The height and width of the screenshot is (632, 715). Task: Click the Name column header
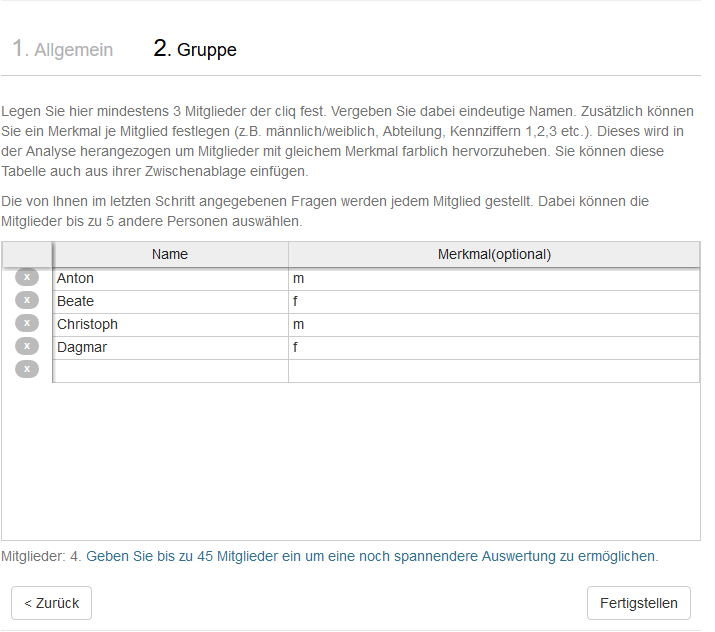[170, 254]
